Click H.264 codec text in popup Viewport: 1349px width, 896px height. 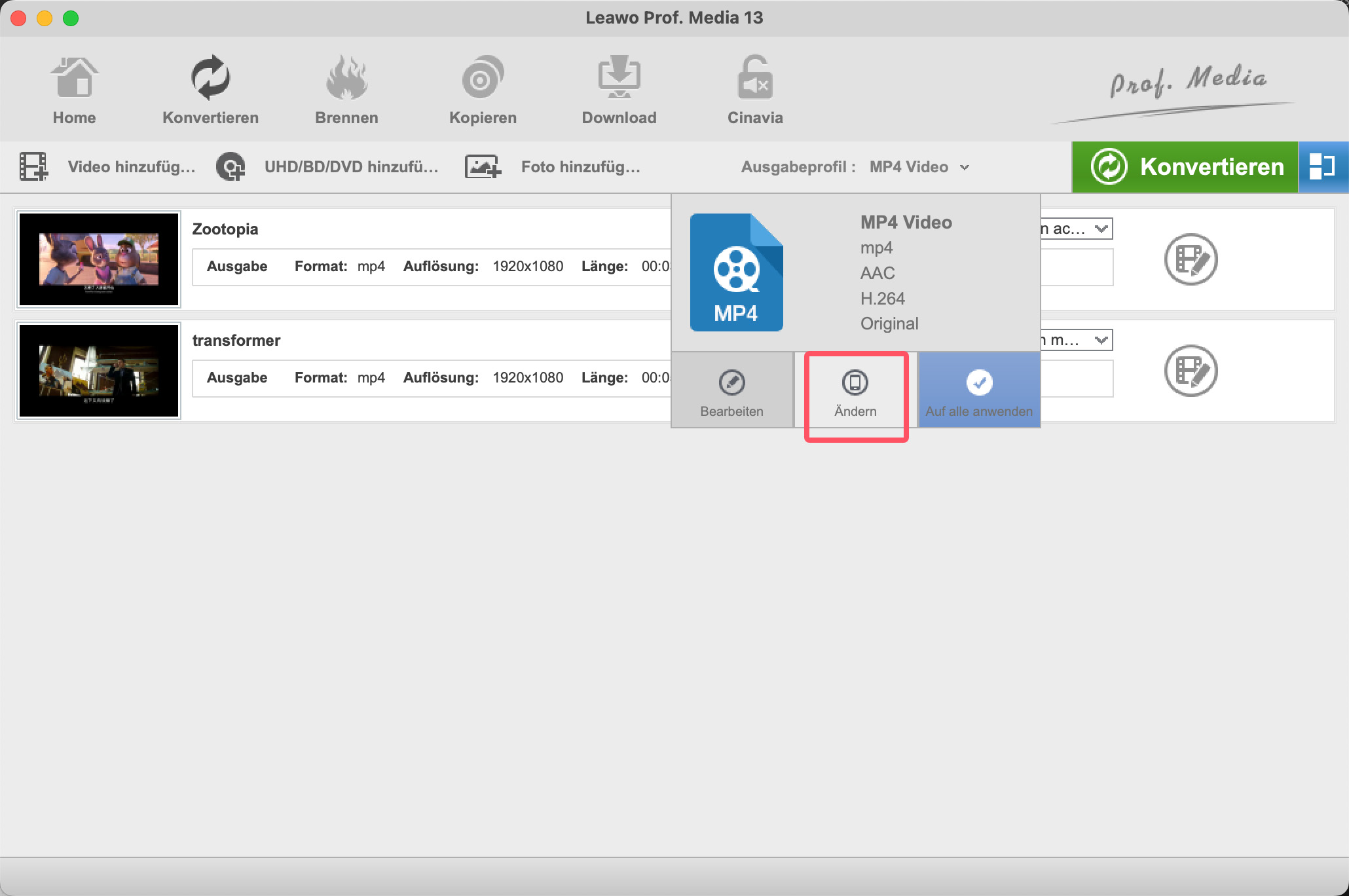click(x=883, y=299)
